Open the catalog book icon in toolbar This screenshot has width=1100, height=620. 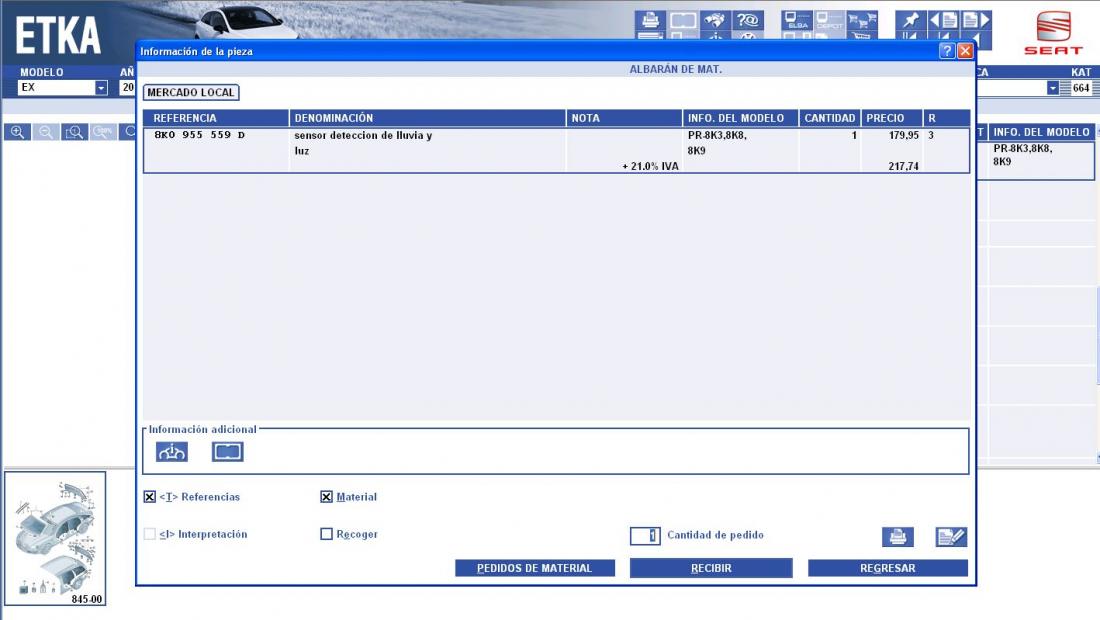(683, 20)
